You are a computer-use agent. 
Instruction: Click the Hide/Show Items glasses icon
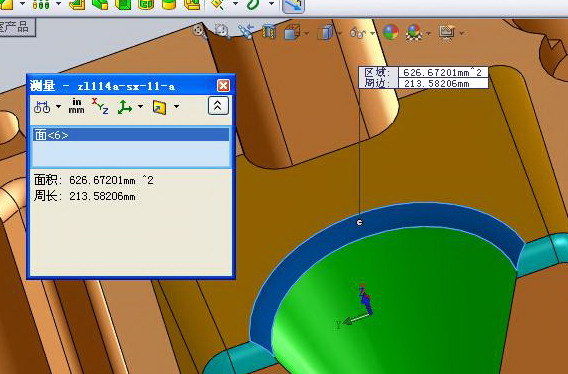click(358, 33)
